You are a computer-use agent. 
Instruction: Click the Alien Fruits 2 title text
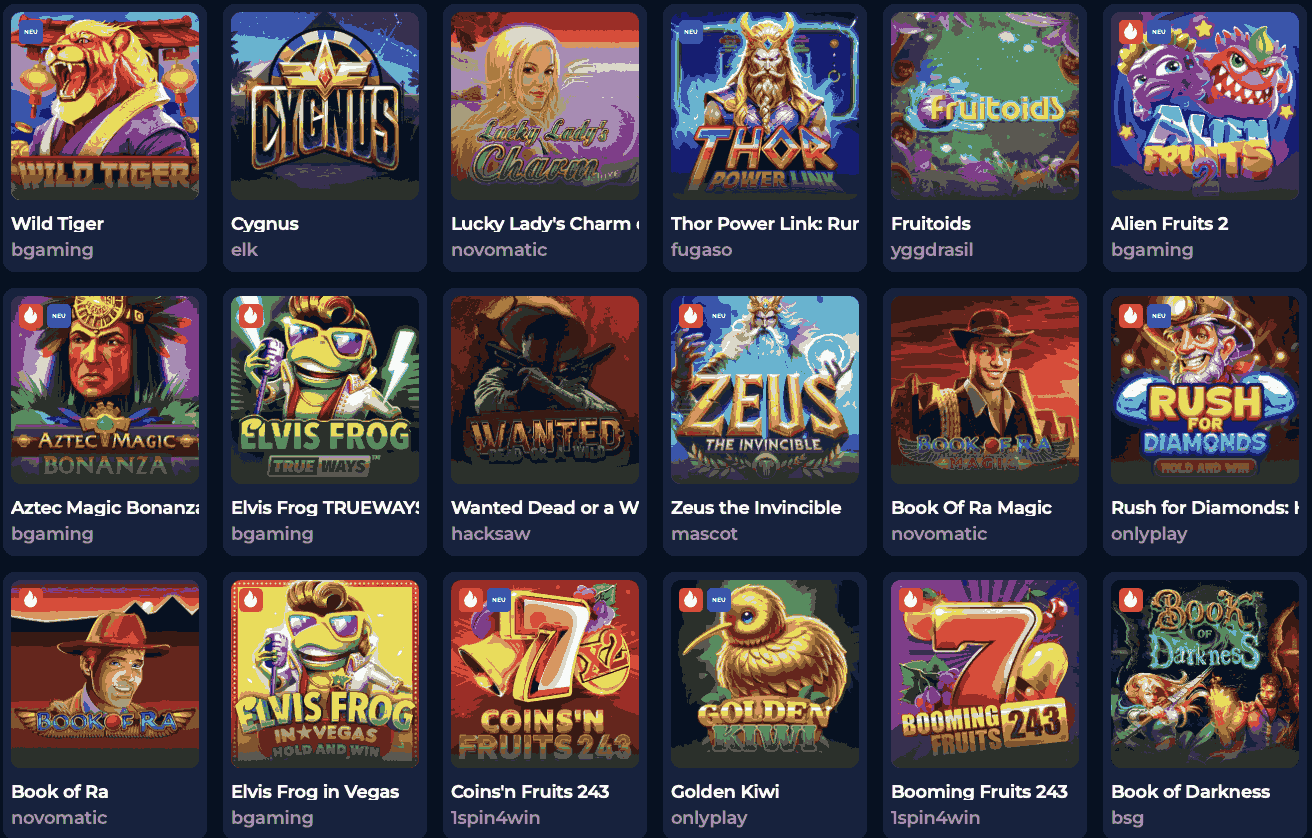(1169, 224)
